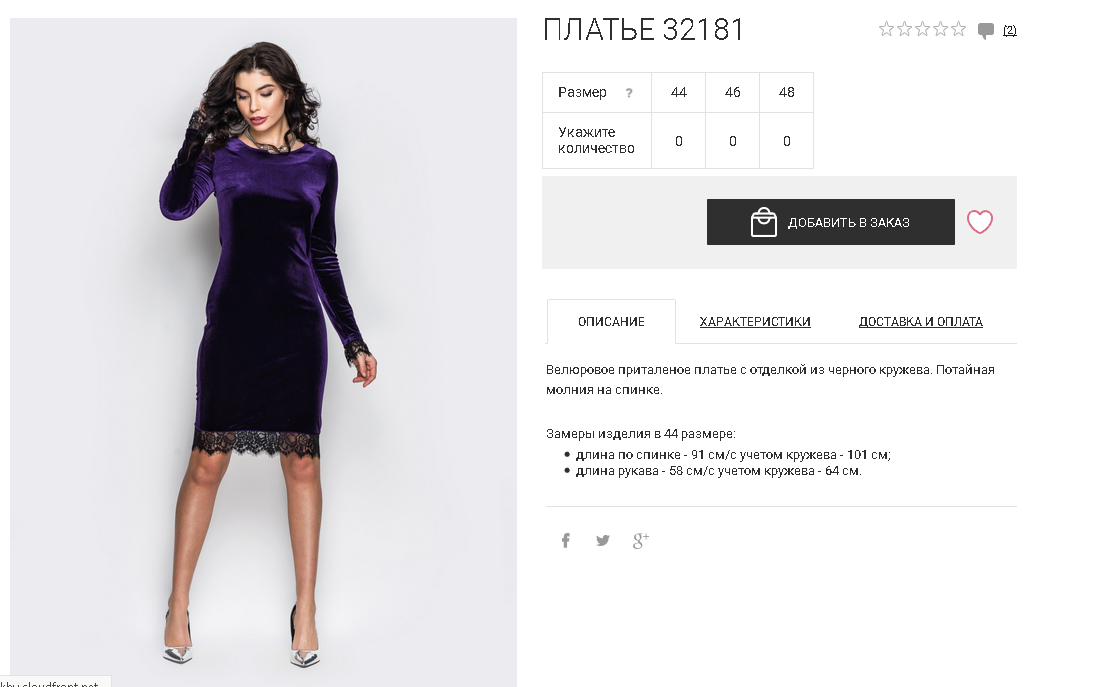Select quantity field for size 48

pyautogui.click(x=786, y=141)
